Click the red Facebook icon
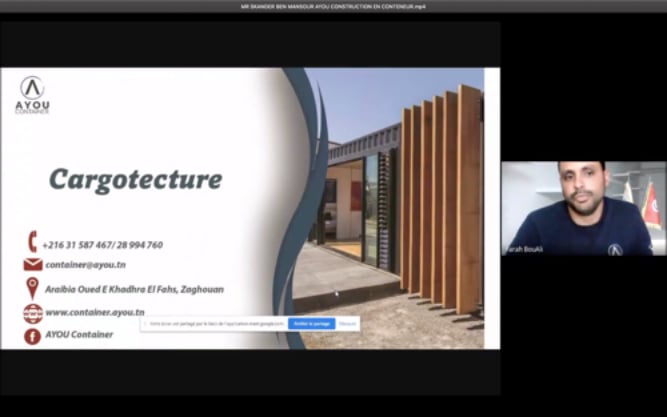667x417 pixels. pyautogui.click(x=32, y=336)
